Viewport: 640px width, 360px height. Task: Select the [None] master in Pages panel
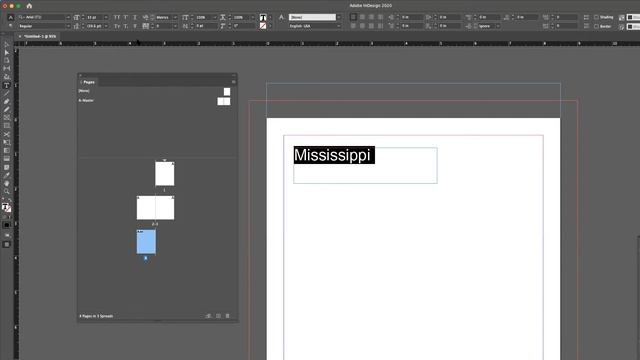pos(154,91)
